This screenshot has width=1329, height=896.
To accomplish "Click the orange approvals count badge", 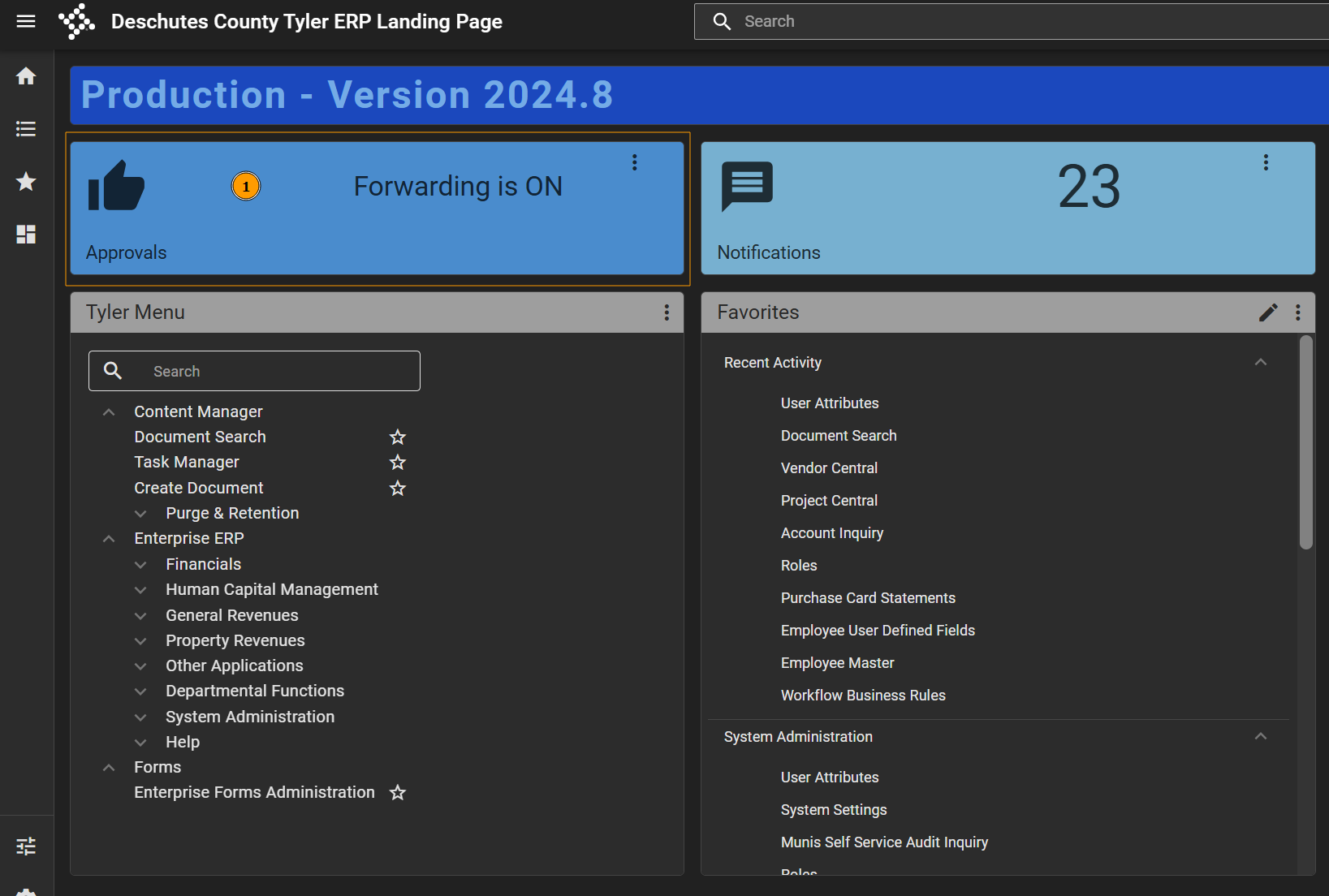I will 246,186.
